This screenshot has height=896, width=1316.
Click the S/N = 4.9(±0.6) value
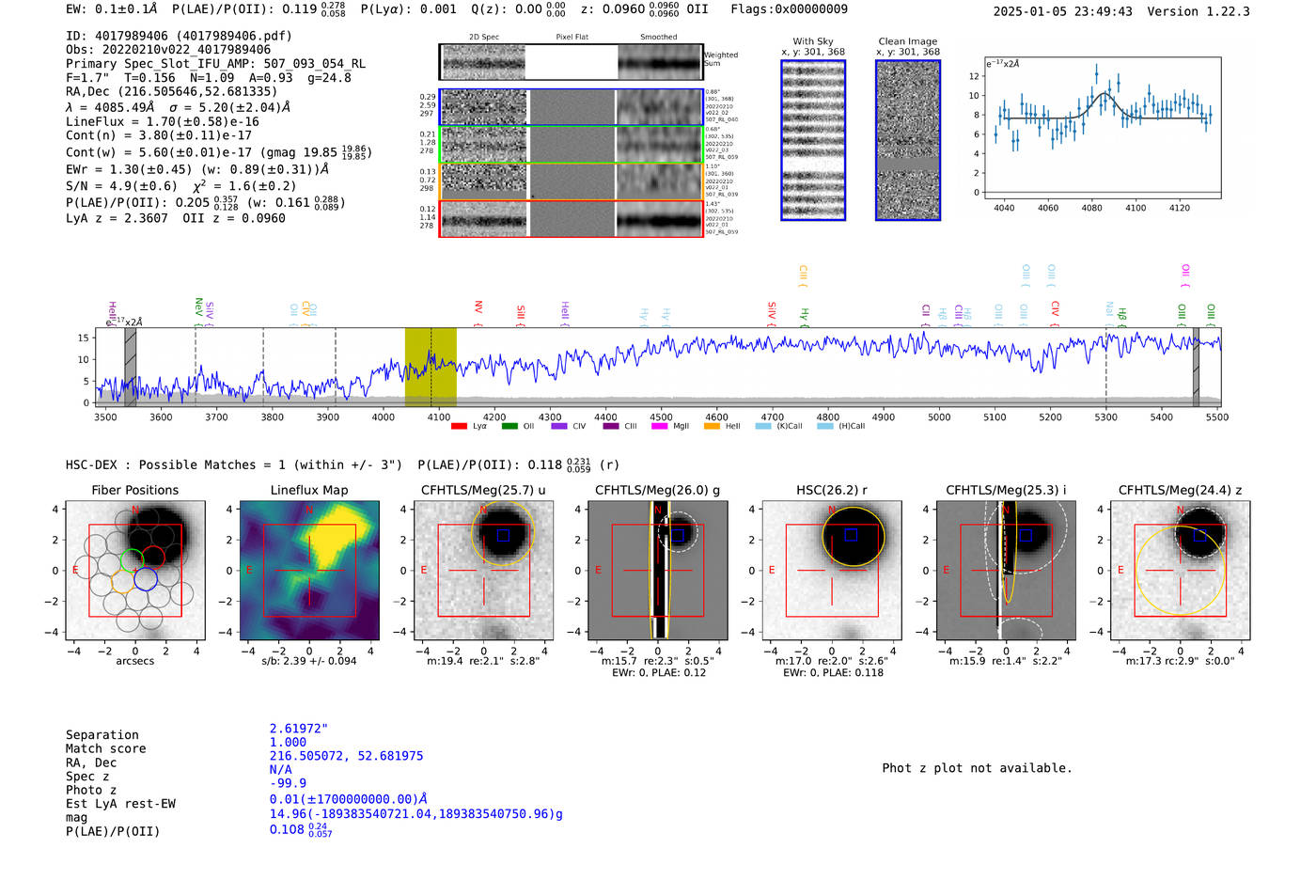(121, 186)
